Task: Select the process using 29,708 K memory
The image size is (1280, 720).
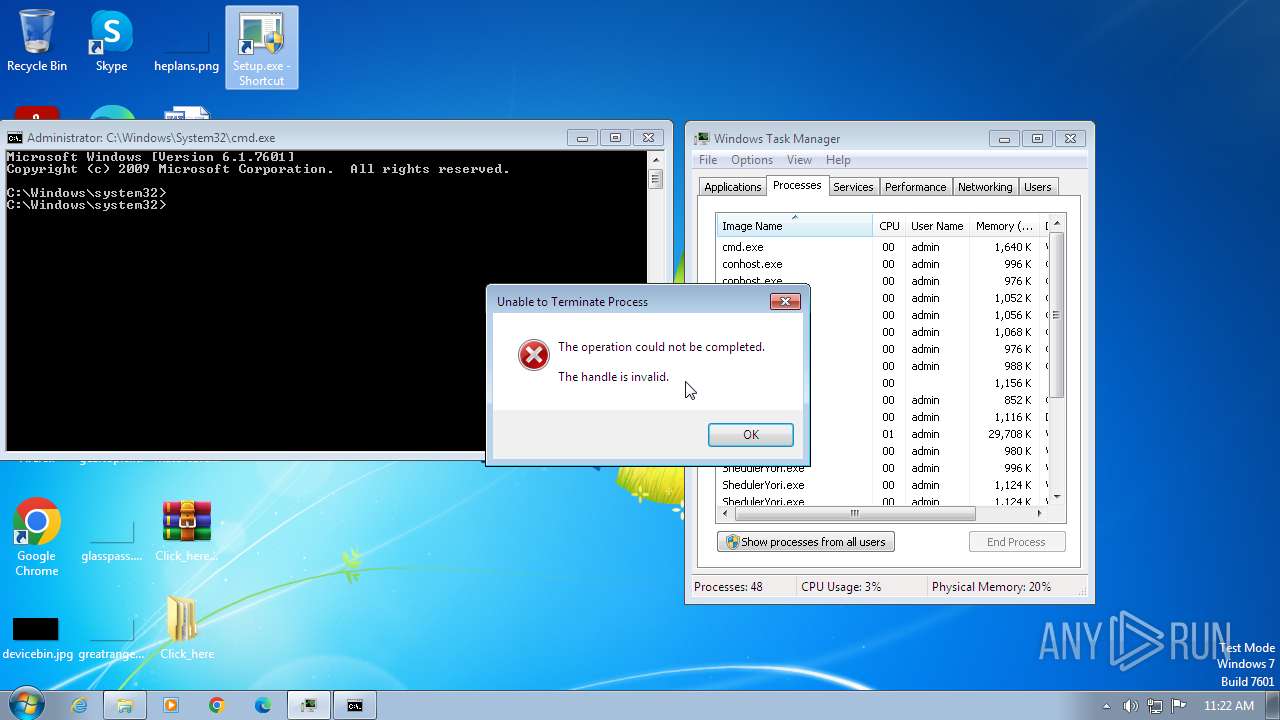Action: coord(882,434)
